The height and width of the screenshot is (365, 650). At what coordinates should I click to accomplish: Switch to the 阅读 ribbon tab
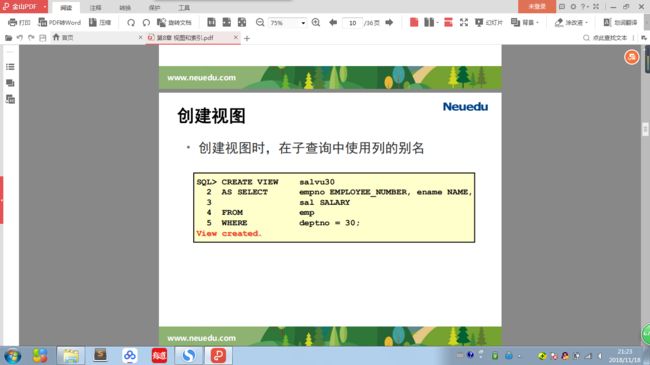[x=66, y=7]
